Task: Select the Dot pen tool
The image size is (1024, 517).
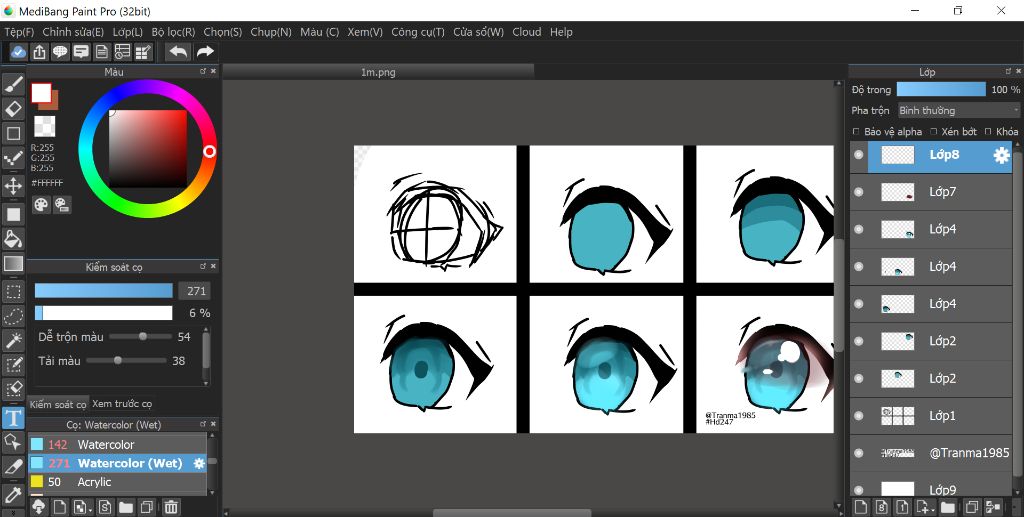Action: tap(13, 159)
